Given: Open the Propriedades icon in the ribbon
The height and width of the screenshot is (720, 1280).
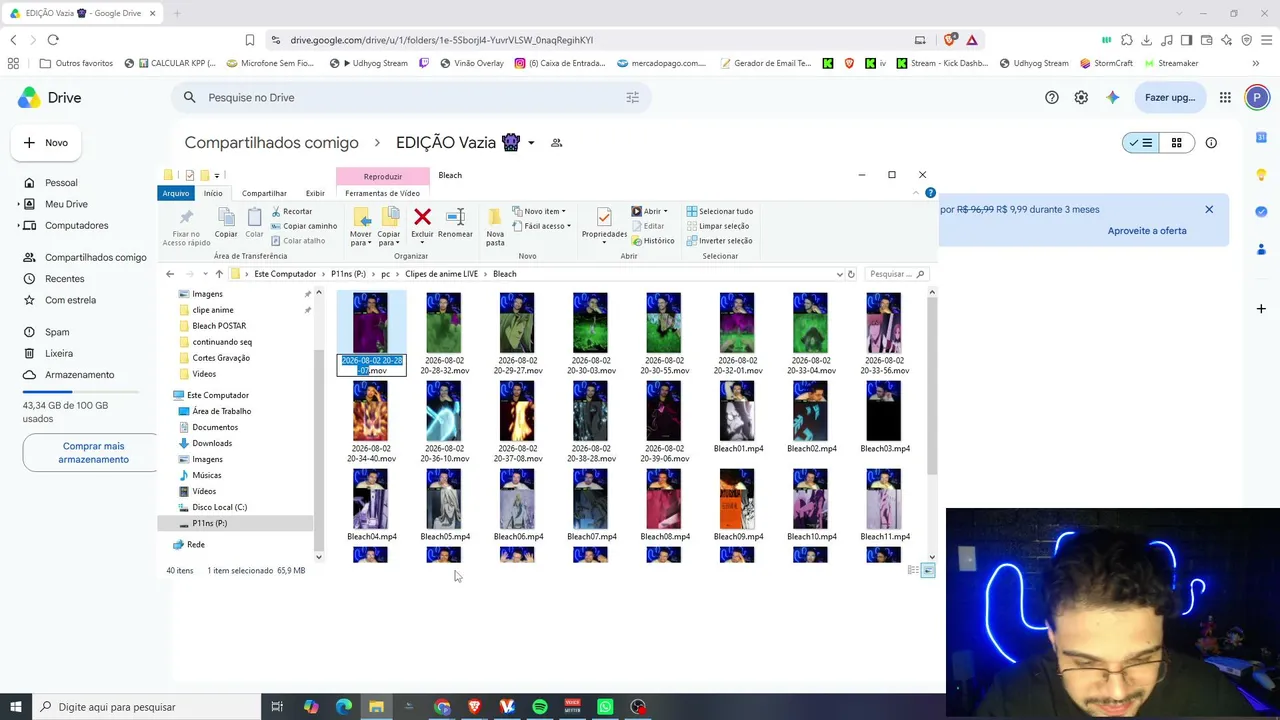Looking at the screenshot, I should 604,218.
